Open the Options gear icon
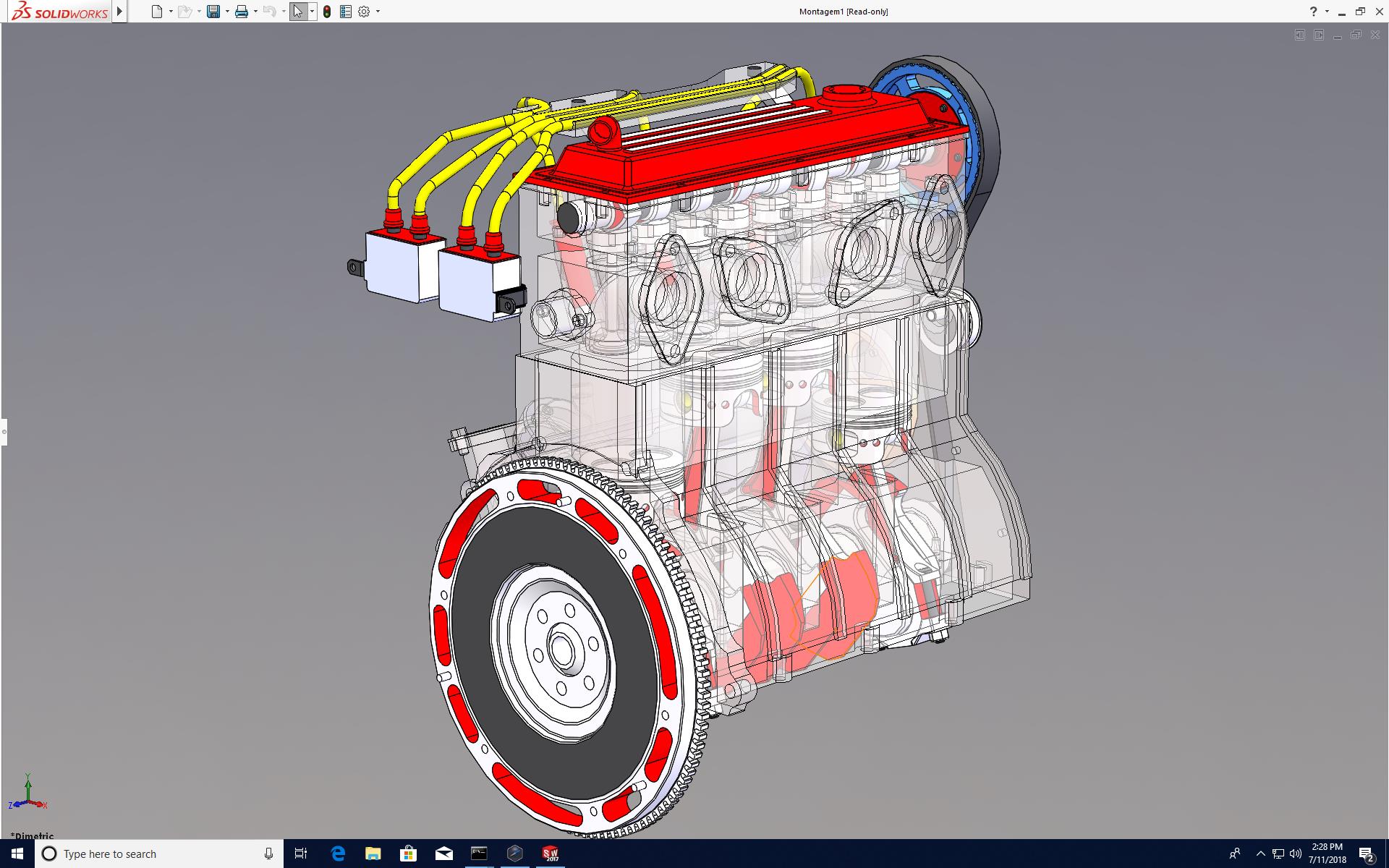 (364, 12)
